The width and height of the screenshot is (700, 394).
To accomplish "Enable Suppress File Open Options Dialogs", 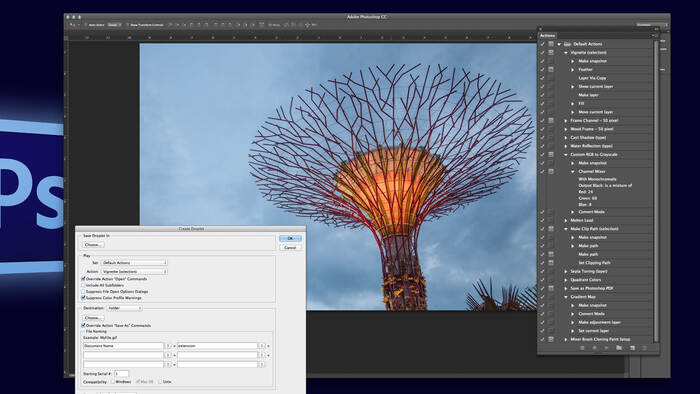I will click(x=83, y=291).
